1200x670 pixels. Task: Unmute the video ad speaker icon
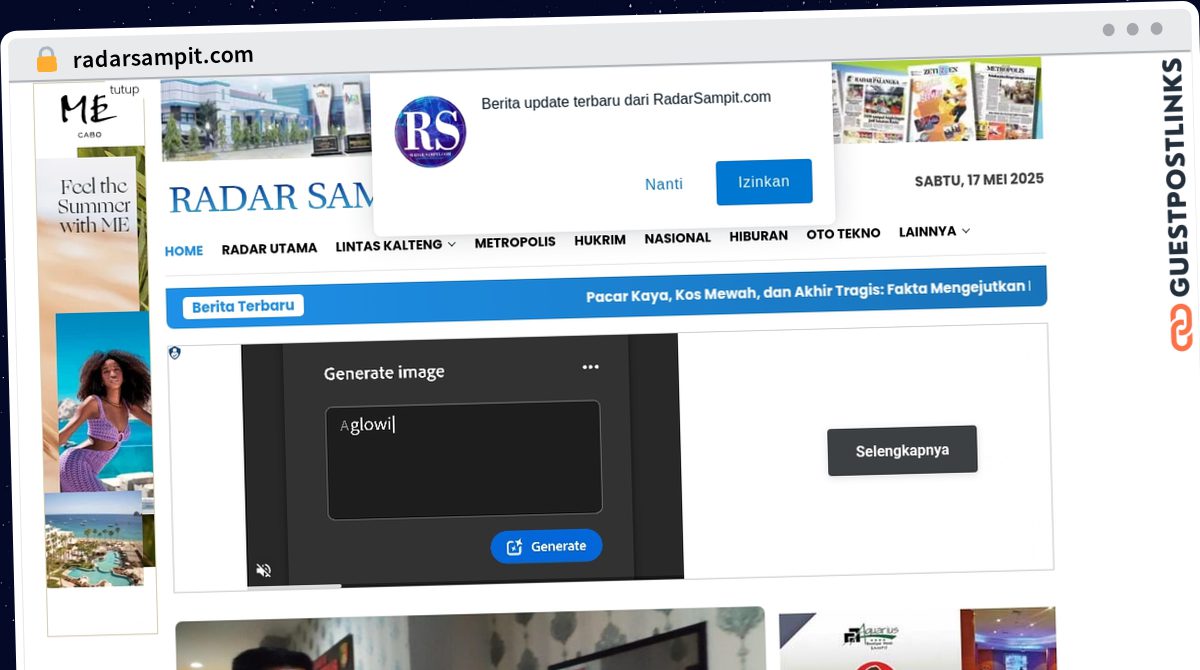[x=264, y=570]
